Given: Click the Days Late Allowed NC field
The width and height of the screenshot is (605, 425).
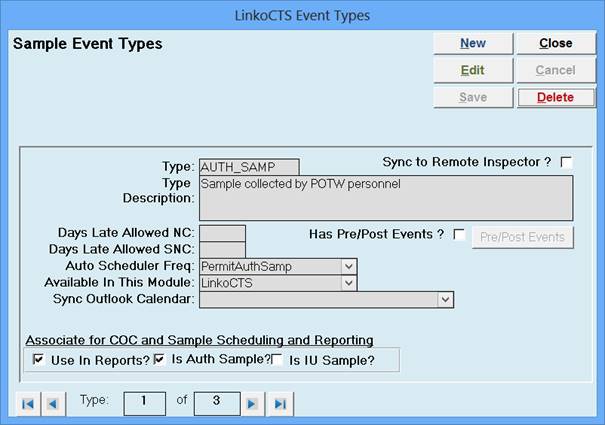Looking at the screenshot, I should (x=222, y=233).
